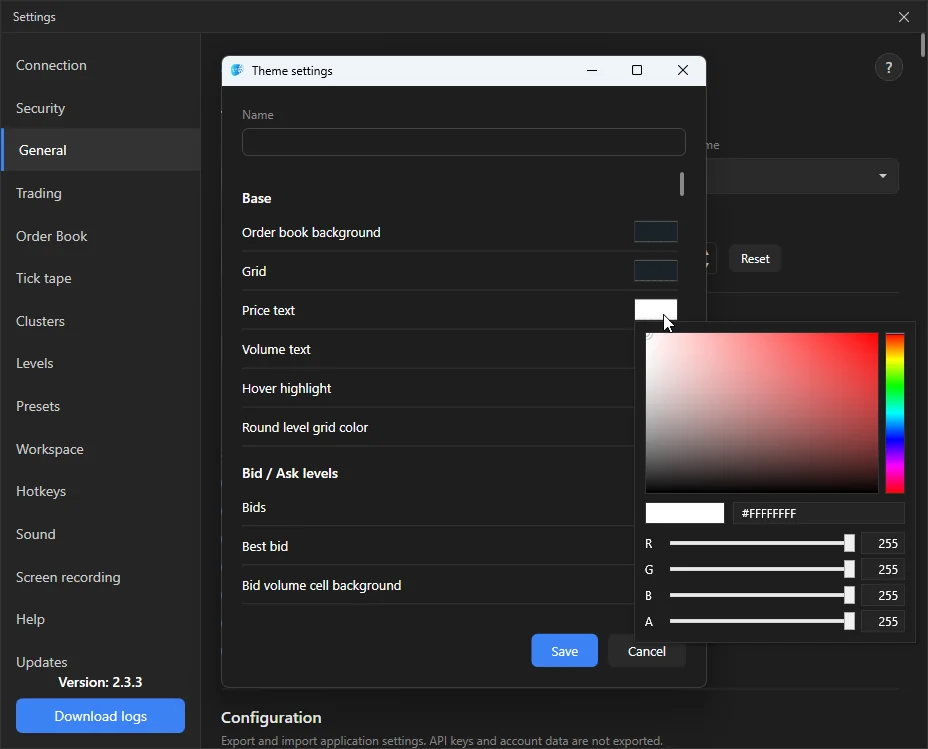The image size is (928, 749).
Task: Open the Grid color swatch
Action: pyautogui.click(x=656, y=271)
